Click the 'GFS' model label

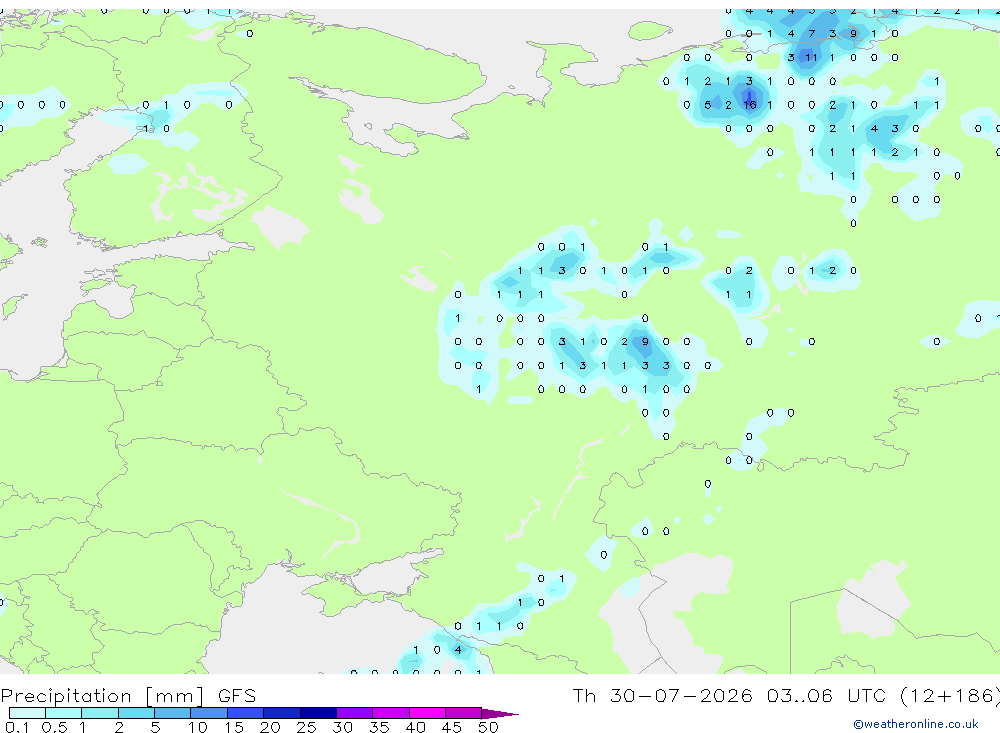237,695
